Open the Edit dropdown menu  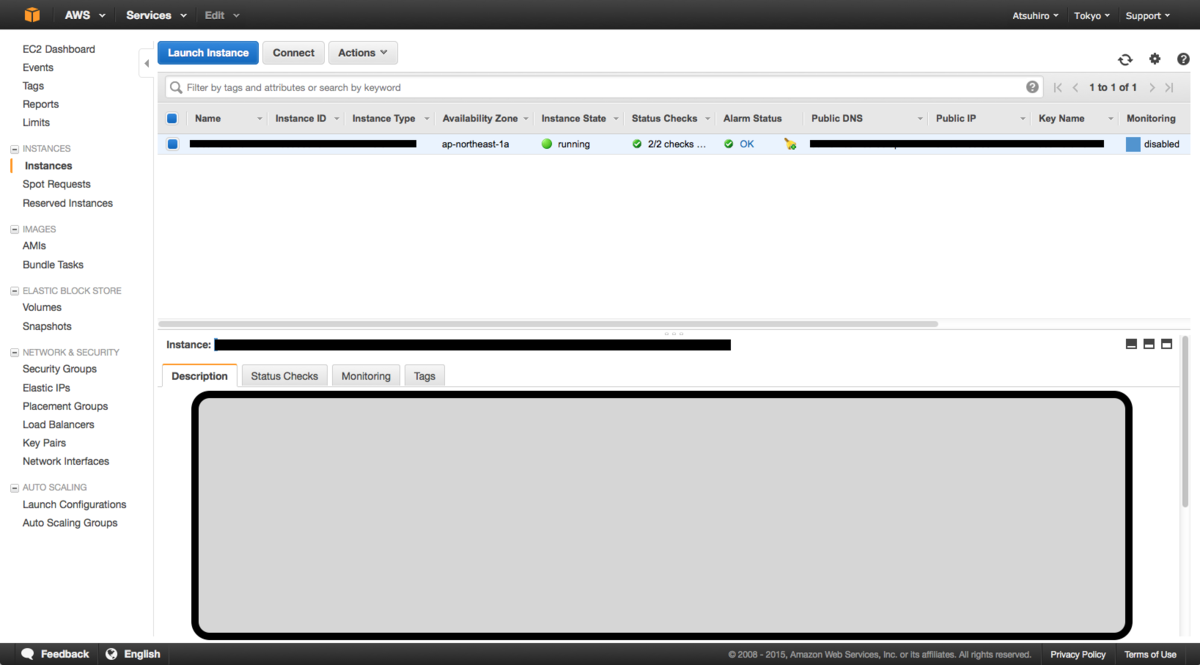pos(222,15)
